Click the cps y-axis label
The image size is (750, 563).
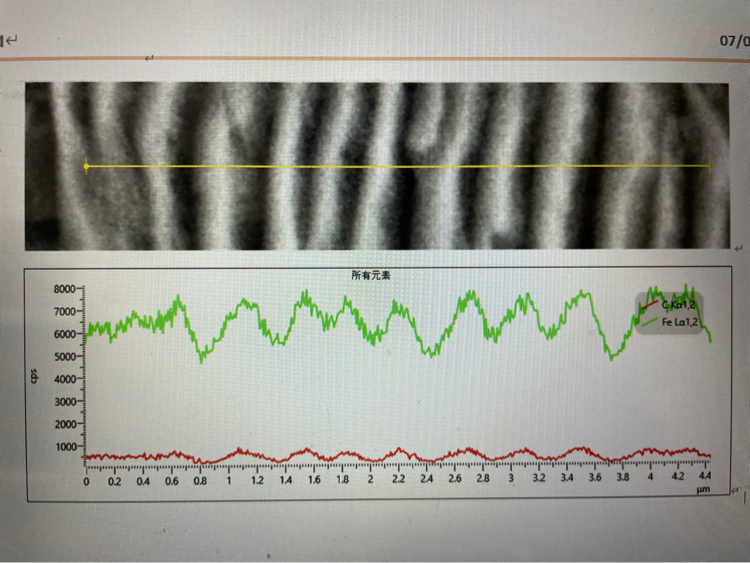33,375
